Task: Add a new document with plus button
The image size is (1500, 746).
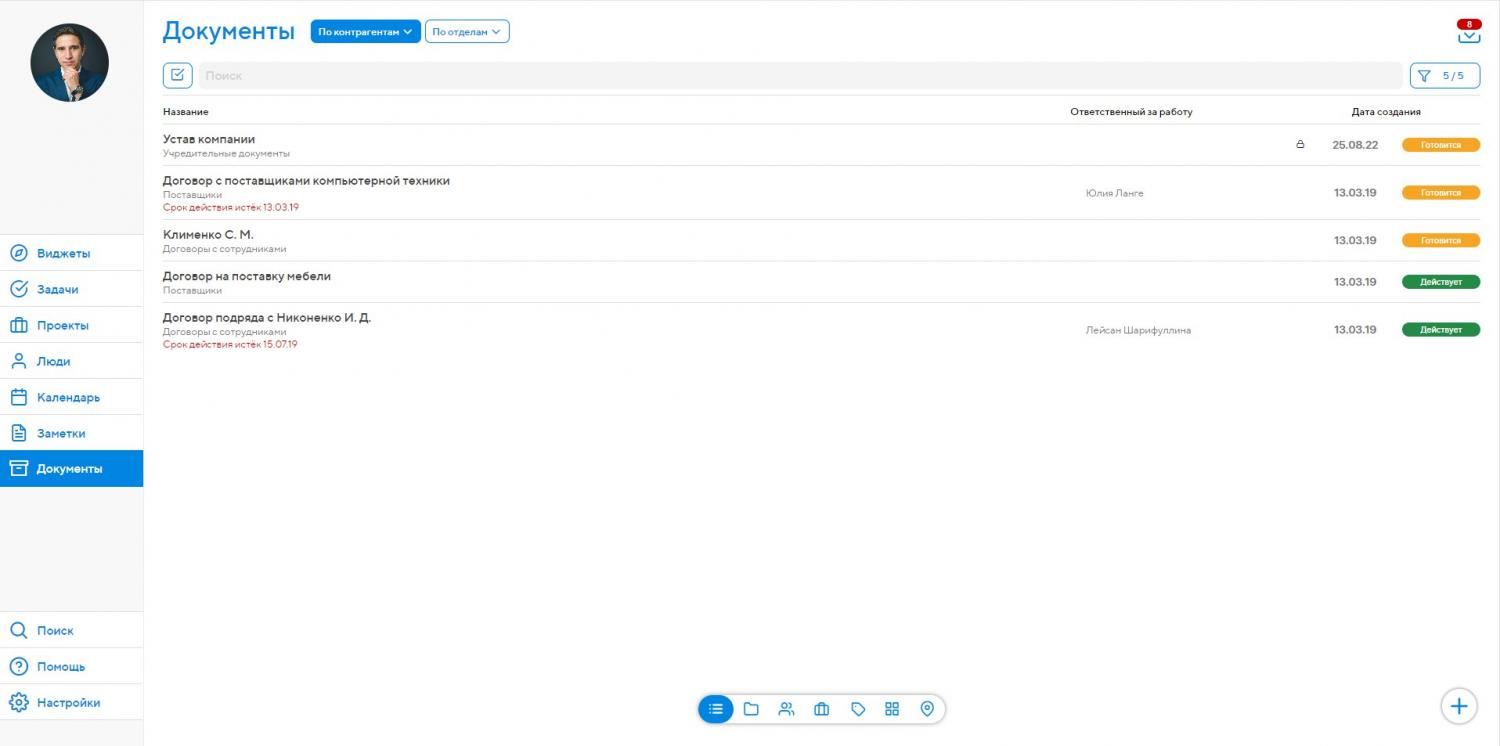Action: [x=1458, y=706]
